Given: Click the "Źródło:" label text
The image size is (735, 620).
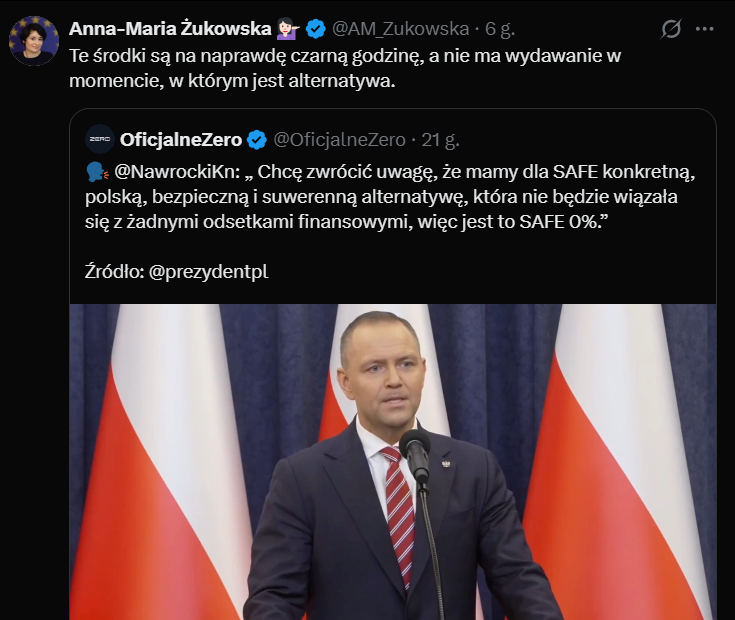Looking at the screenshot, I should (x=114, y=271).
